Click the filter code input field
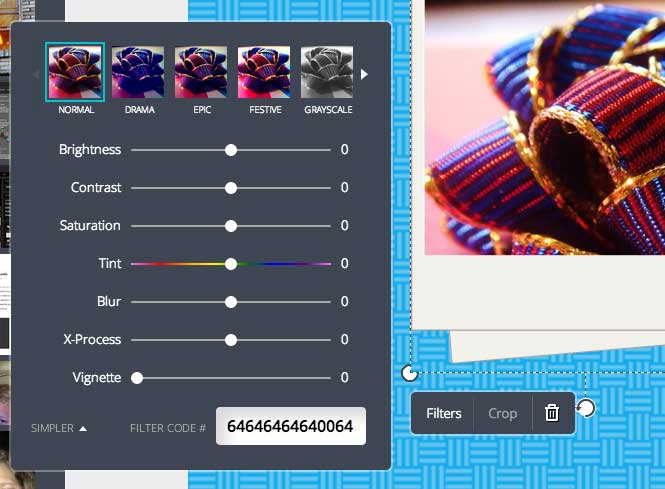Screen dimensions: 665x489 point(291,426)
